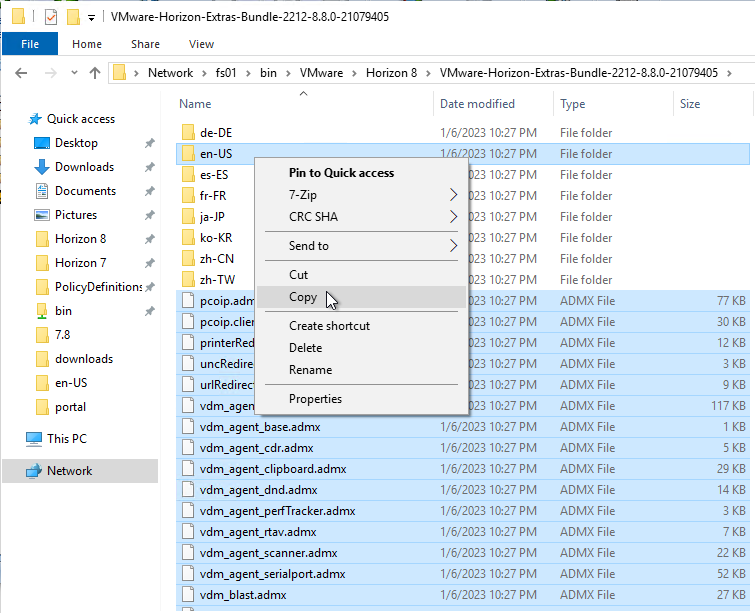
Task: Go up one folder level
Action: (x=95, y=73)
